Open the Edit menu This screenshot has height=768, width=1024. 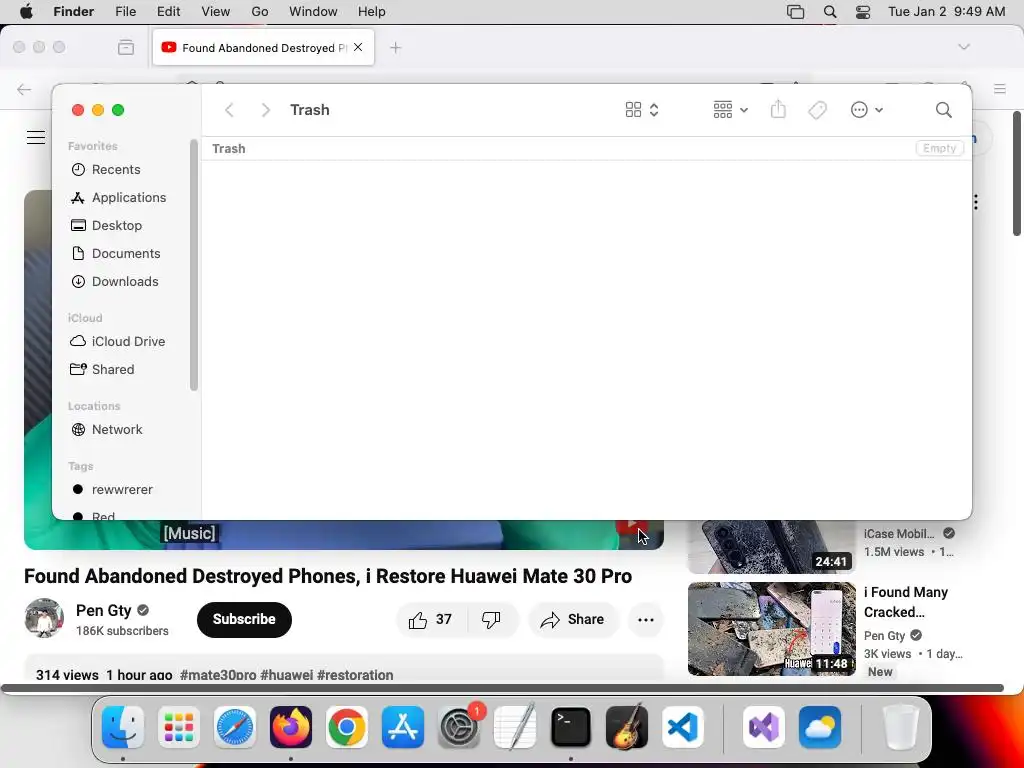[x=168, y=12]
